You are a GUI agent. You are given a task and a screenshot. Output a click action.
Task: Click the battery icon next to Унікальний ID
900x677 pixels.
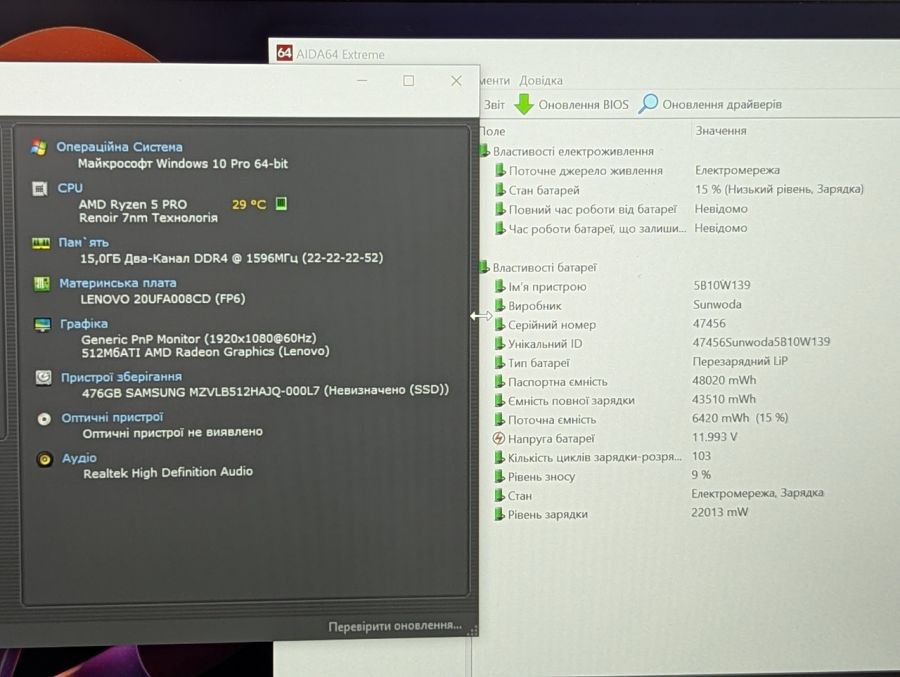[499, 344]
